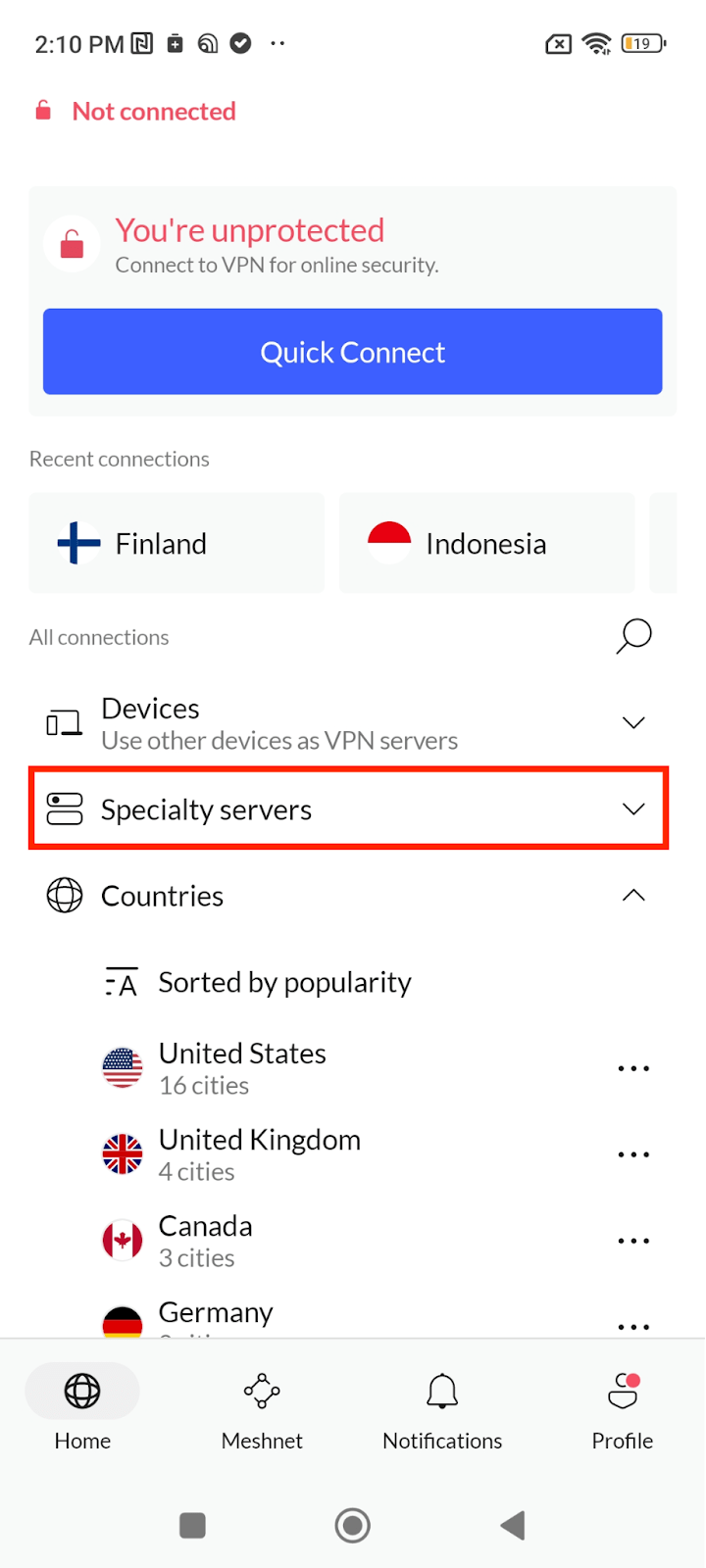Open the search icon under All connections
706x1568 pixels.
coord(633,636)
